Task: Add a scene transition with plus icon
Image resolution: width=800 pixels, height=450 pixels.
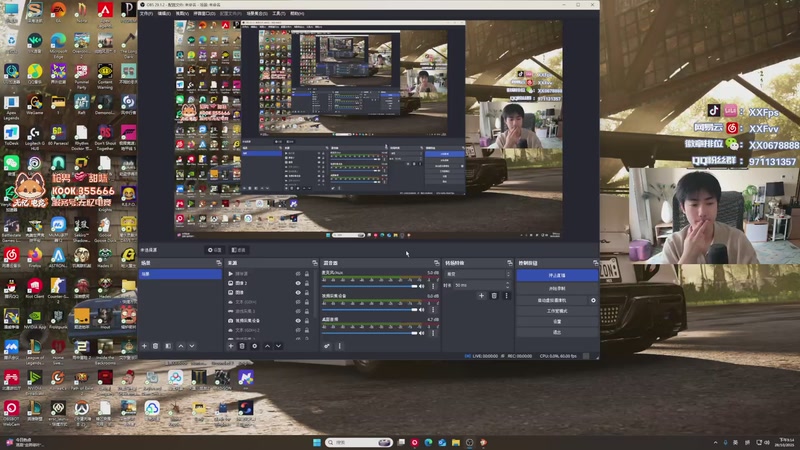Action: pos(481,295)
